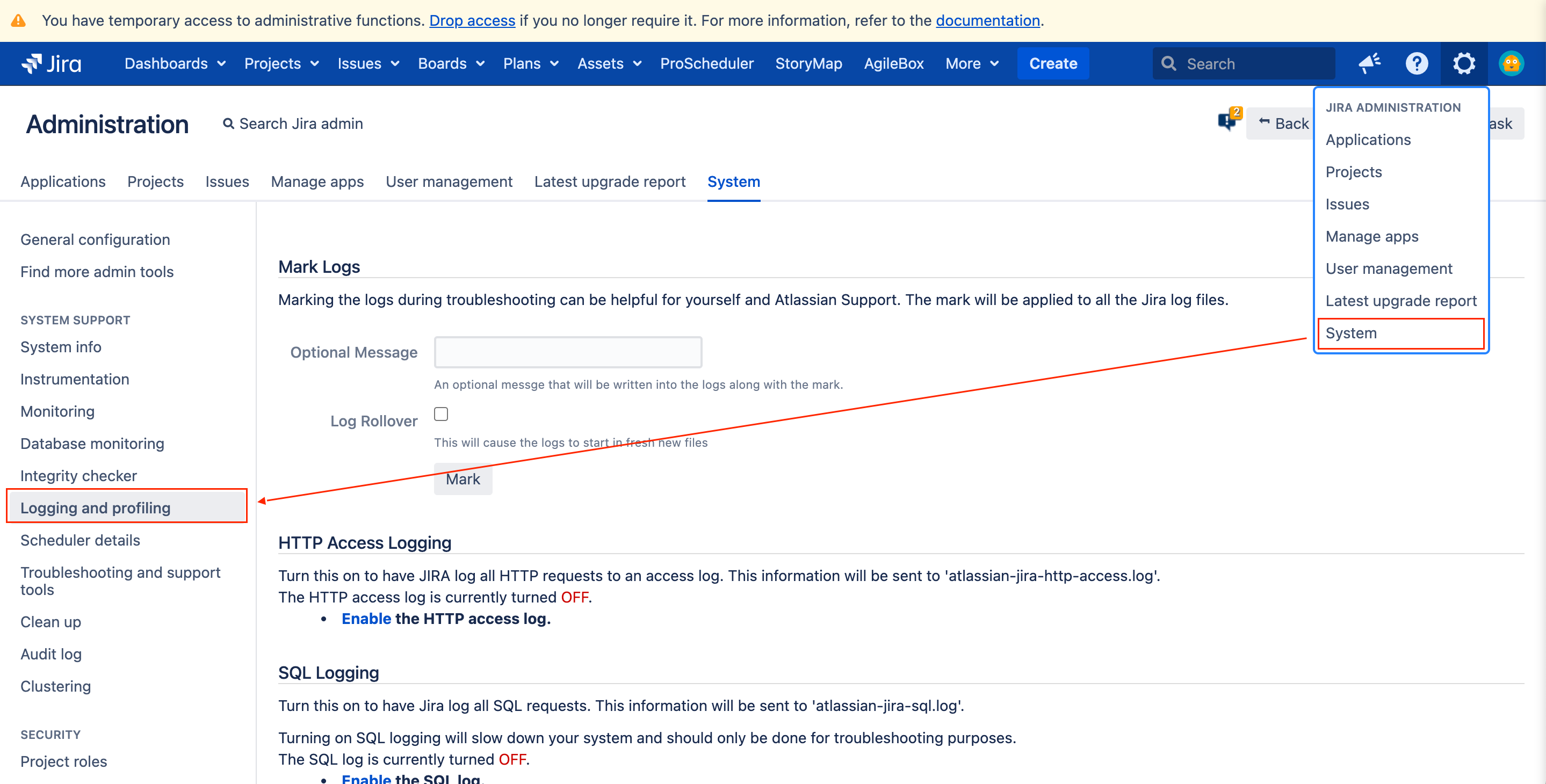The height and width of the screenshot is (784, 1546).
Task: Open the notifications megaphone icon
Action: click(1370, 63)
